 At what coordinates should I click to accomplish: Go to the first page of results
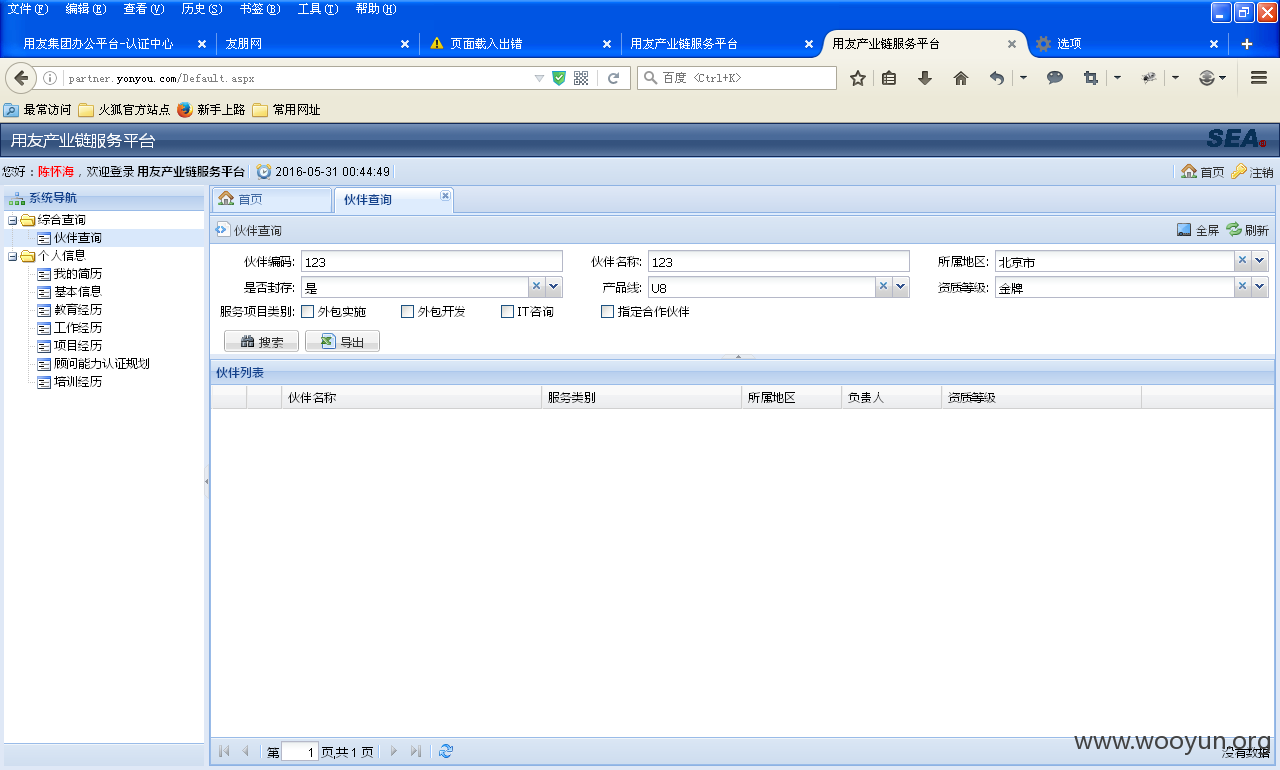click(x=224, y=751)
